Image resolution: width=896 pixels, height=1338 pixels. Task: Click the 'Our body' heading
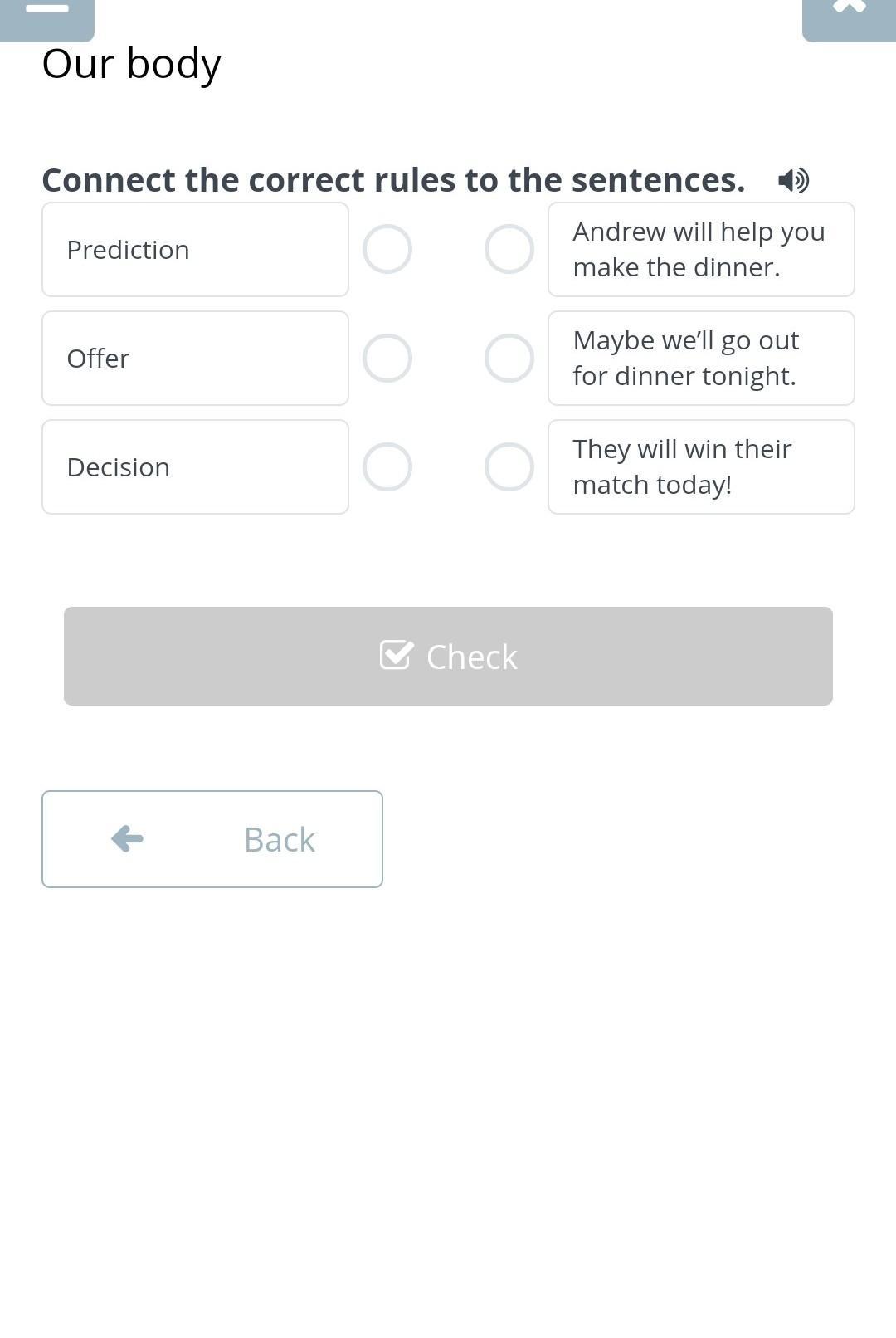(132, 64)
